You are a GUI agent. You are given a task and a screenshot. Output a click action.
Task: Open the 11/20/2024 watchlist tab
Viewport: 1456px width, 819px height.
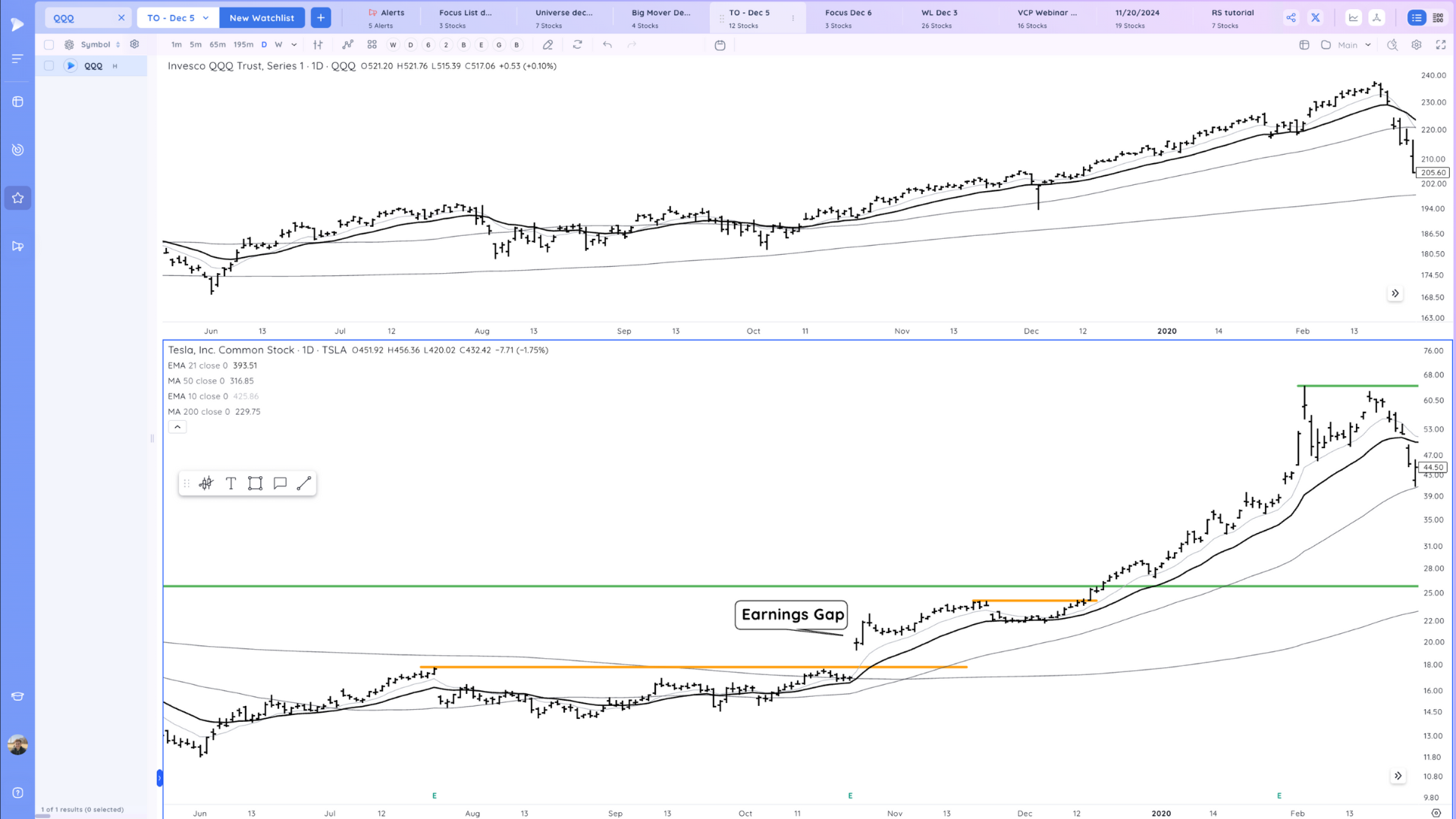[x=1137, y=18]
